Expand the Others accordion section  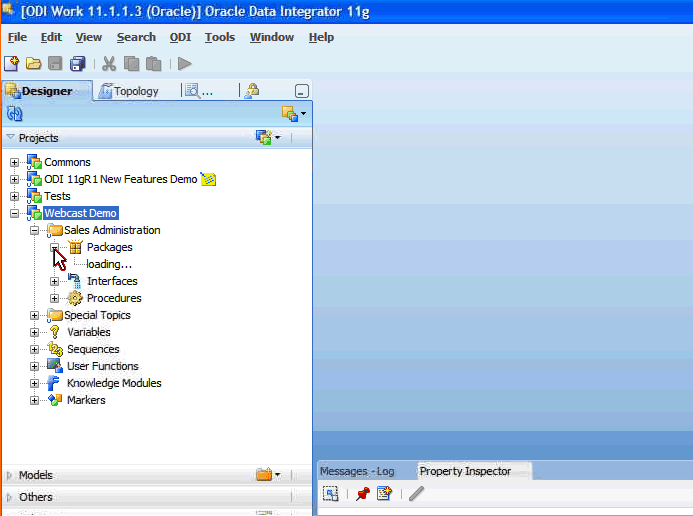pyautogui.click(x=9, y=497)
